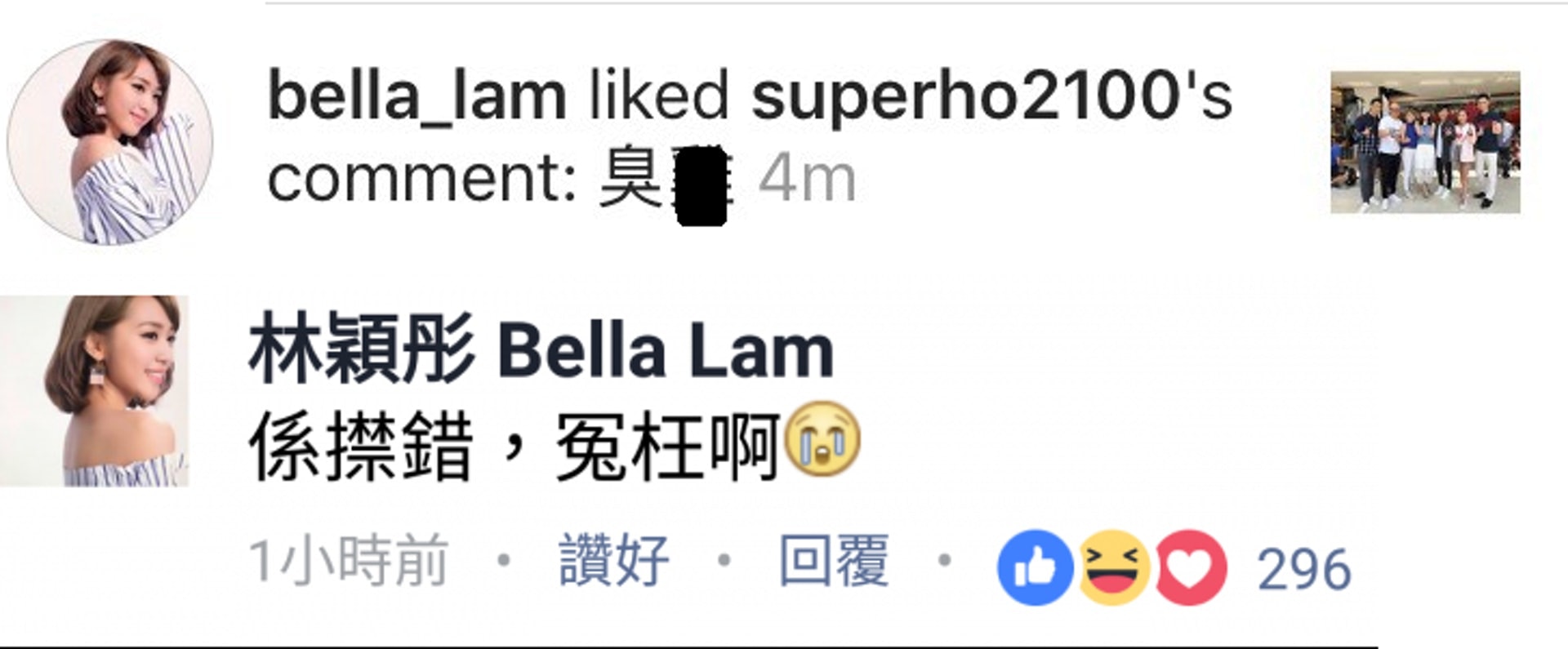Click the laughing Haha reaction icon

pos(1113,567)
